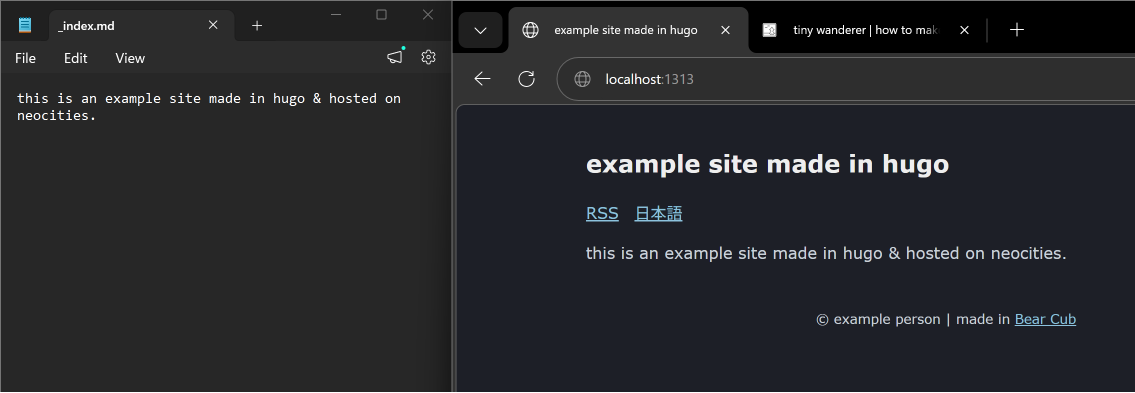Click the site info globe in address bar
The image size is (1135, 393).
click(582, 79)
